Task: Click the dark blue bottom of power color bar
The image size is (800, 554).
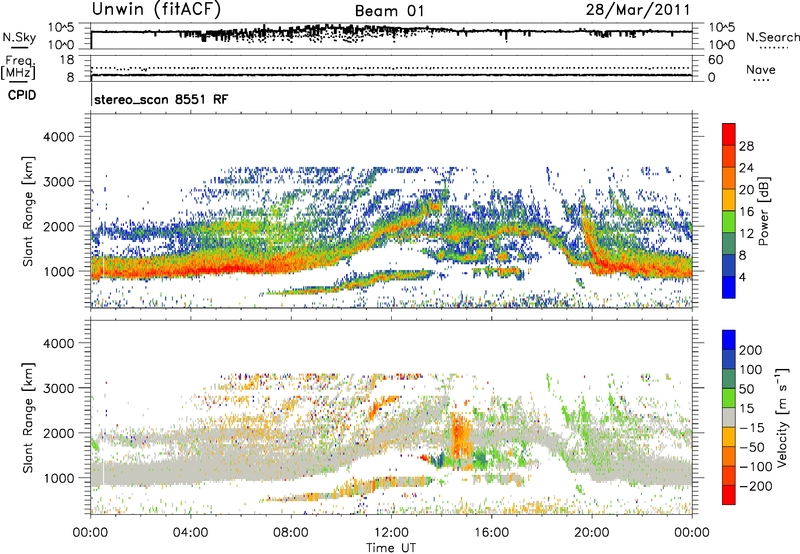Action: (729, 287)
